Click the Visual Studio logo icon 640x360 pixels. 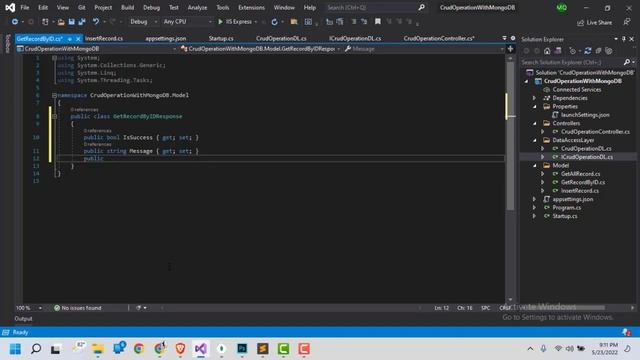tap(10, 7)
